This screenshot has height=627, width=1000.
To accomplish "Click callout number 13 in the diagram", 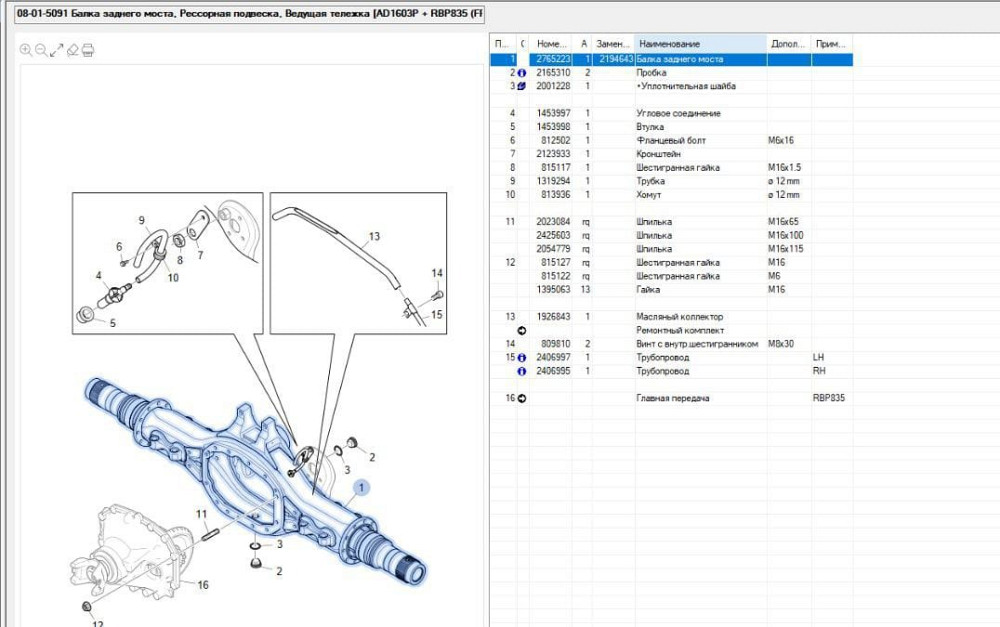I will pyautogui.click(x=374, y=238).
